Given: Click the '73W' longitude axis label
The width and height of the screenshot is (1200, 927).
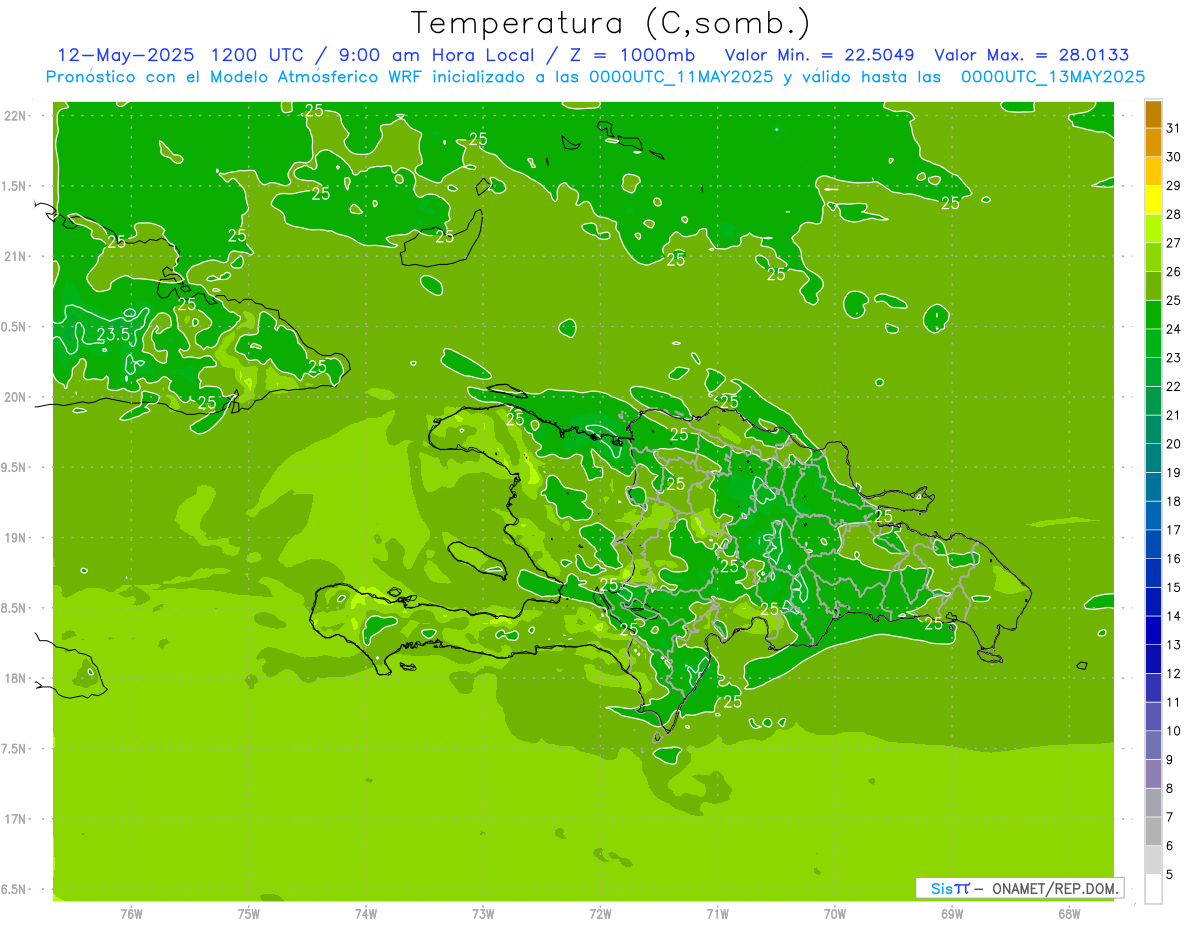Looking at the screenshot, I should pyautogui.click(x=483, y=914).
